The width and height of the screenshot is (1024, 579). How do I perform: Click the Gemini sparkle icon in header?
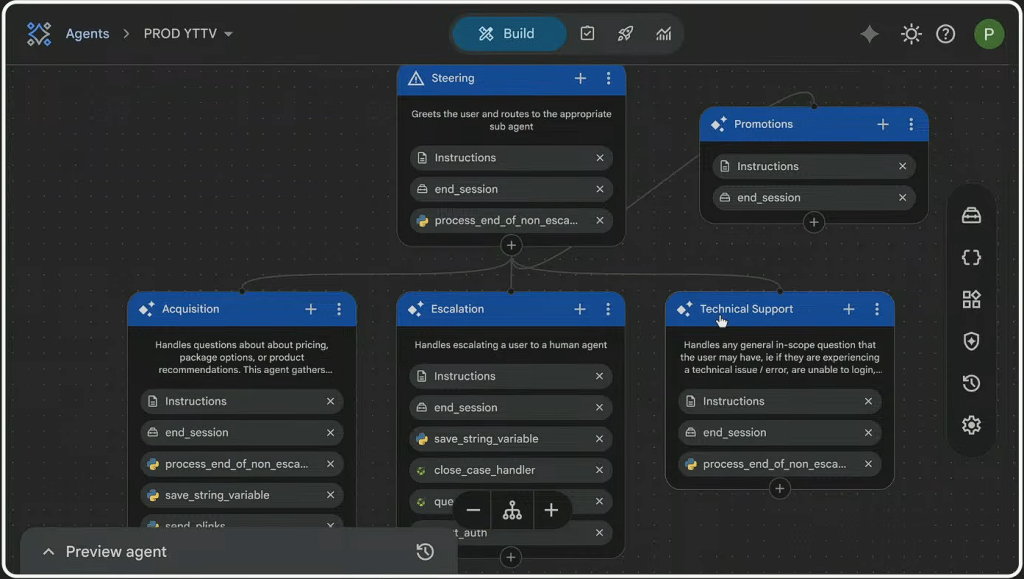pos(869,34)
